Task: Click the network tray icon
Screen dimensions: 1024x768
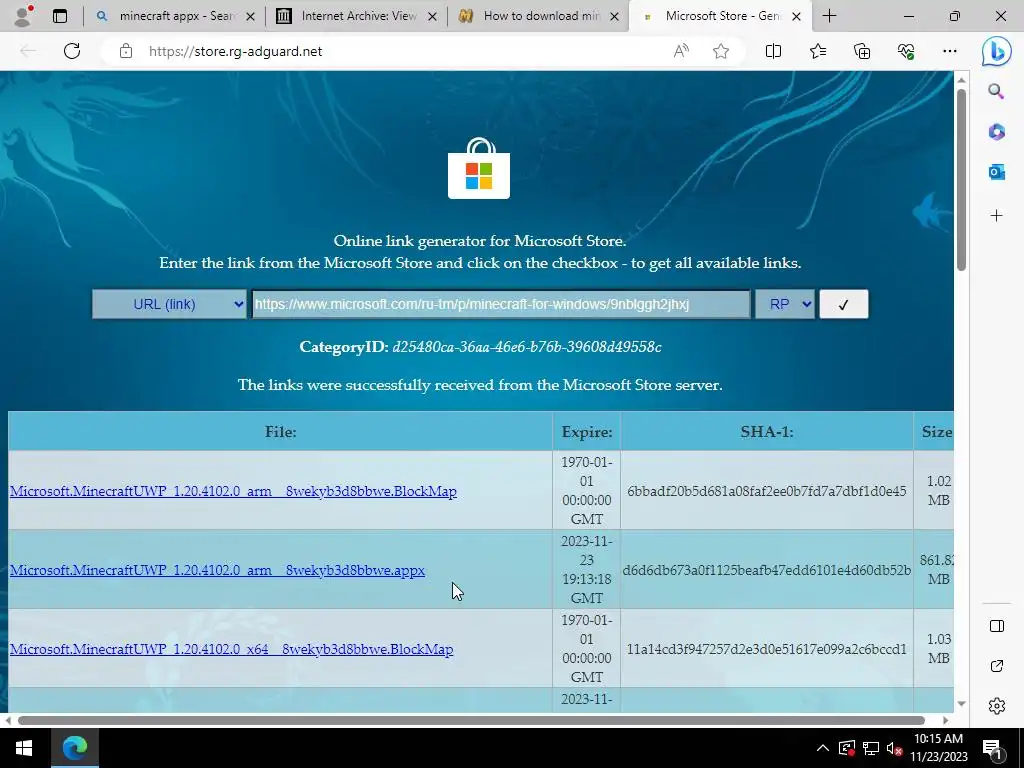Action: coord(871,748)
